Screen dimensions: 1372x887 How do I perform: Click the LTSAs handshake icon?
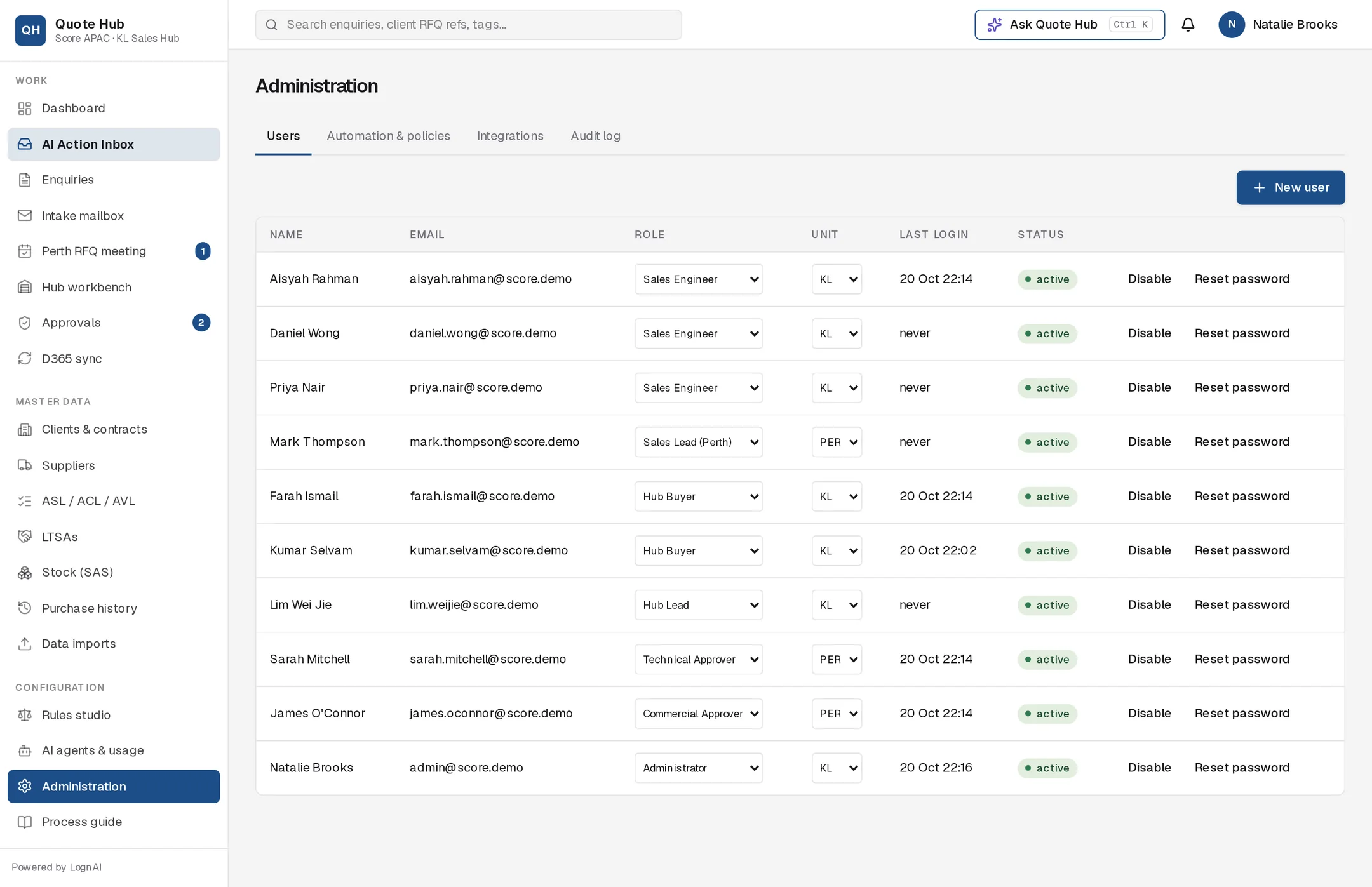pos(25,537)
